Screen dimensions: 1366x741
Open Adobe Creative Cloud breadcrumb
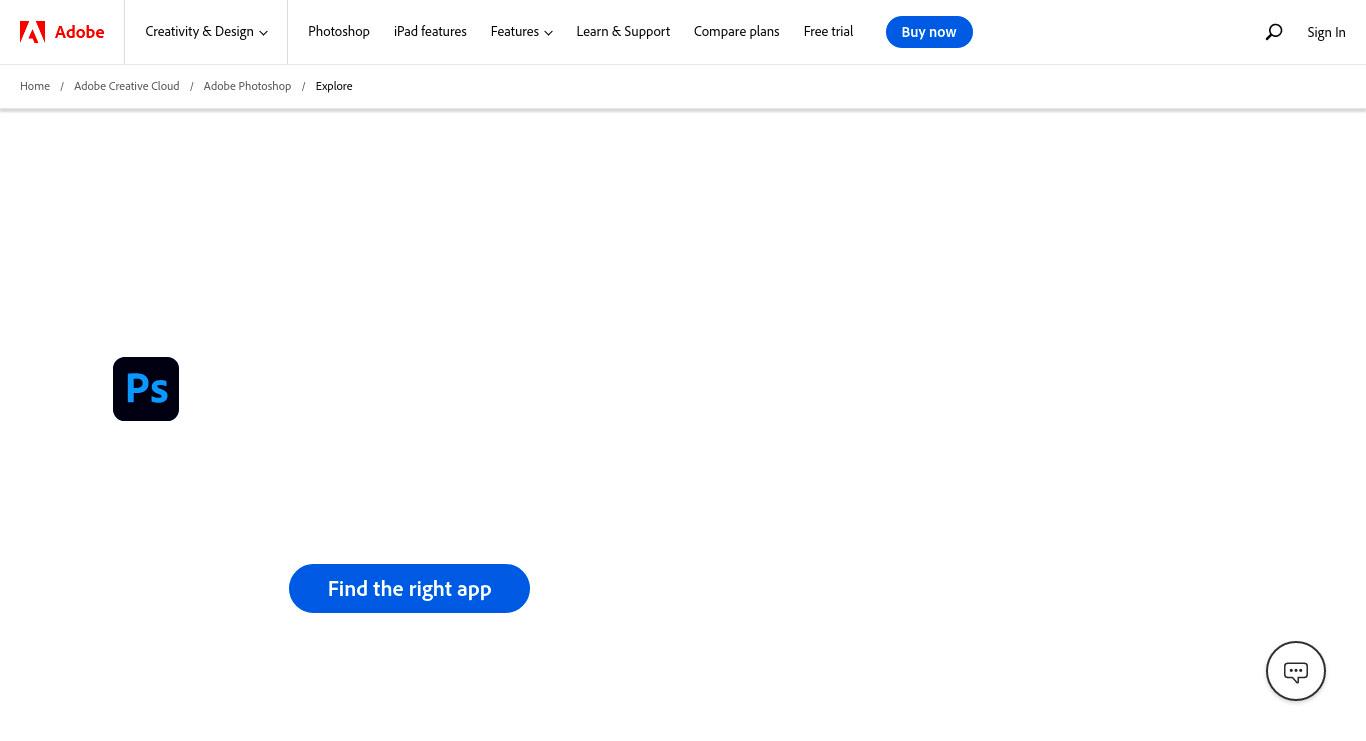click(x=127, y=86)
